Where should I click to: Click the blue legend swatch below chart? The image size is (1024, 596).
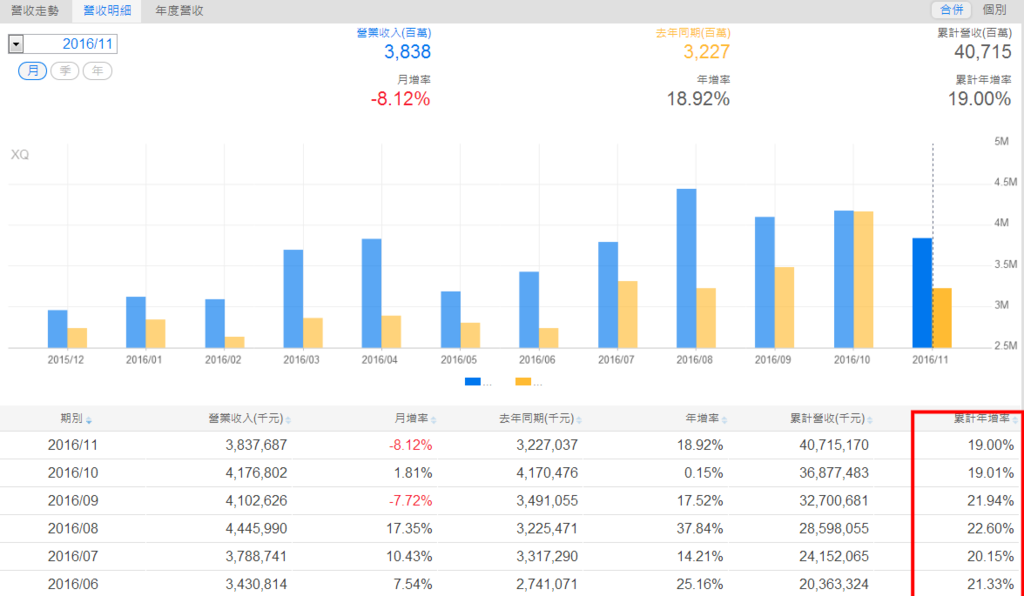click(473, 382)
